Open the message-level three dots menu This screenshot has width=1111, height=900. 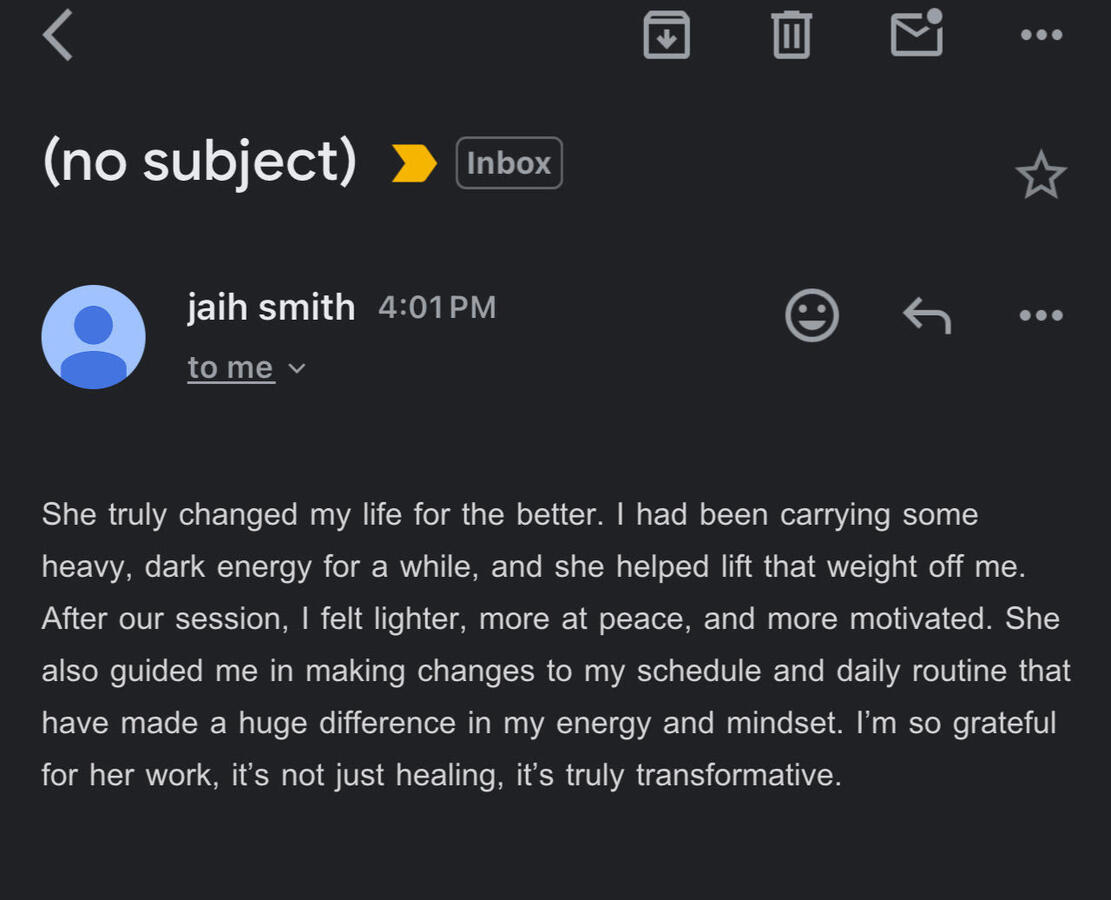point(1041,316)
